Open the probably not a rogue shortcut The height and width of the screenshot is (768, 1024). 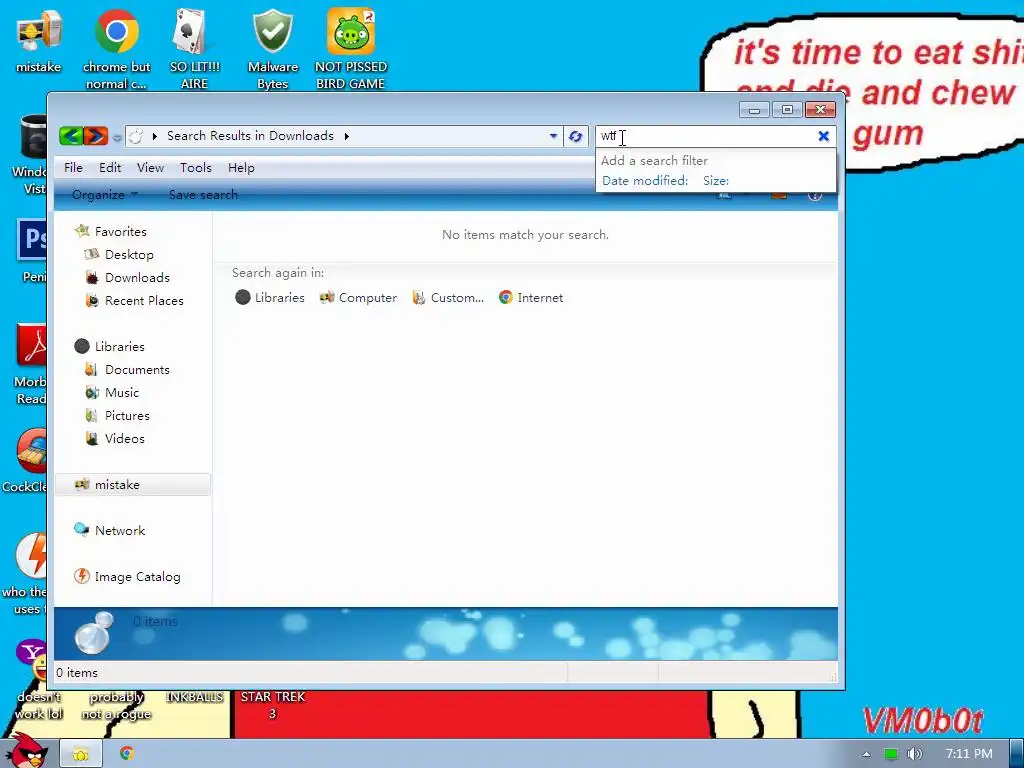(116, 705)
